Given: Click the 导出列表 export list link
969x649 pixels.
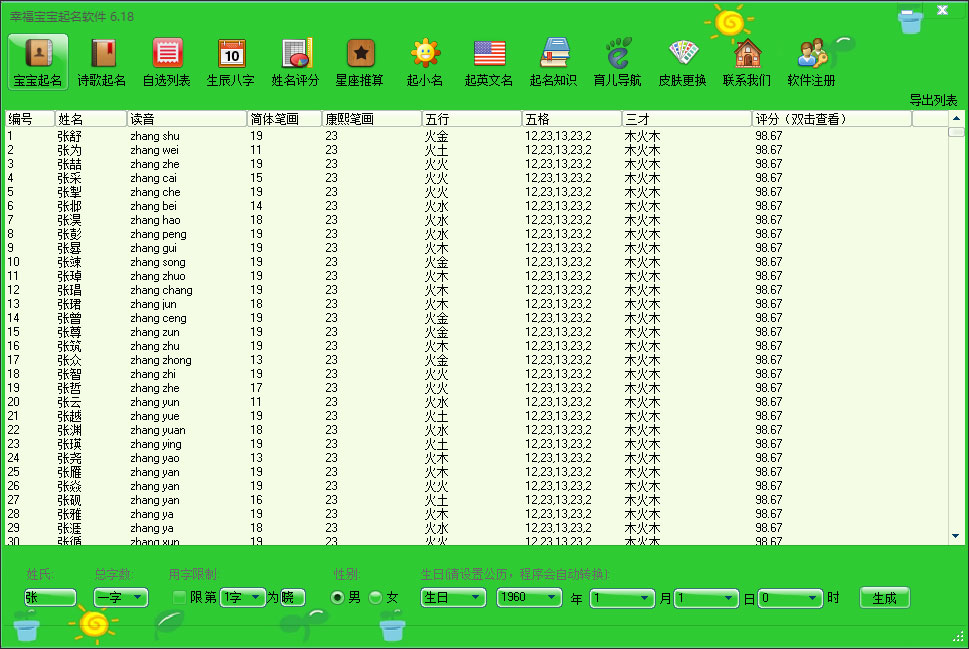Looking at the screenshot, I should 932,100.
